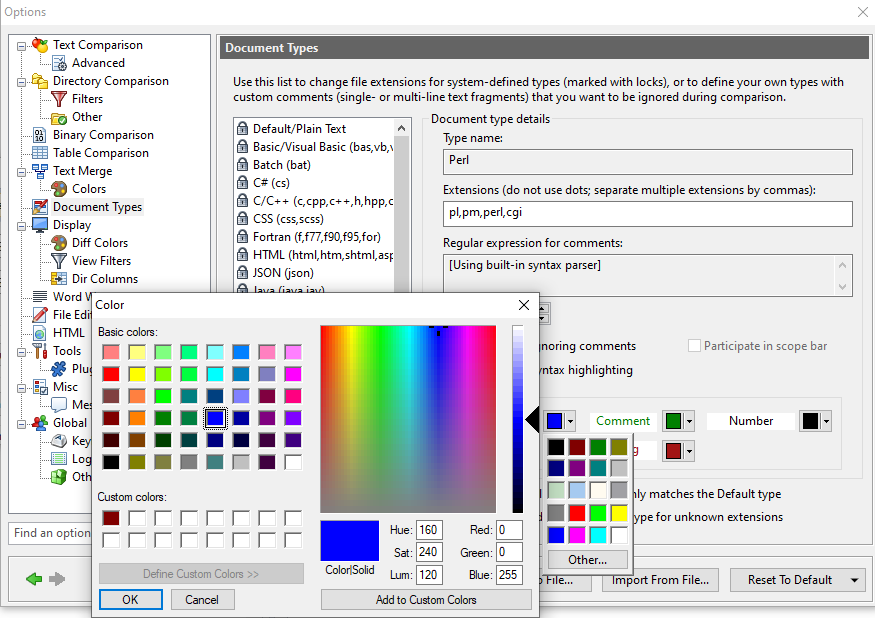Select the Tools icon
The height and width of the screenshot is (618, 875).
[40, 351]
